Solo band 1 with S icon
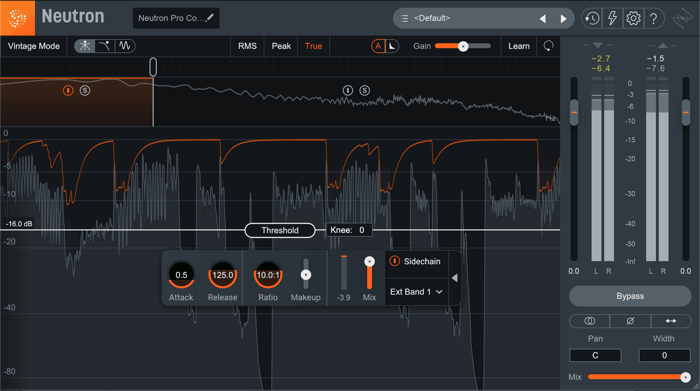The height and width of the screenshot is (391, 700). [x=85, y=91]
